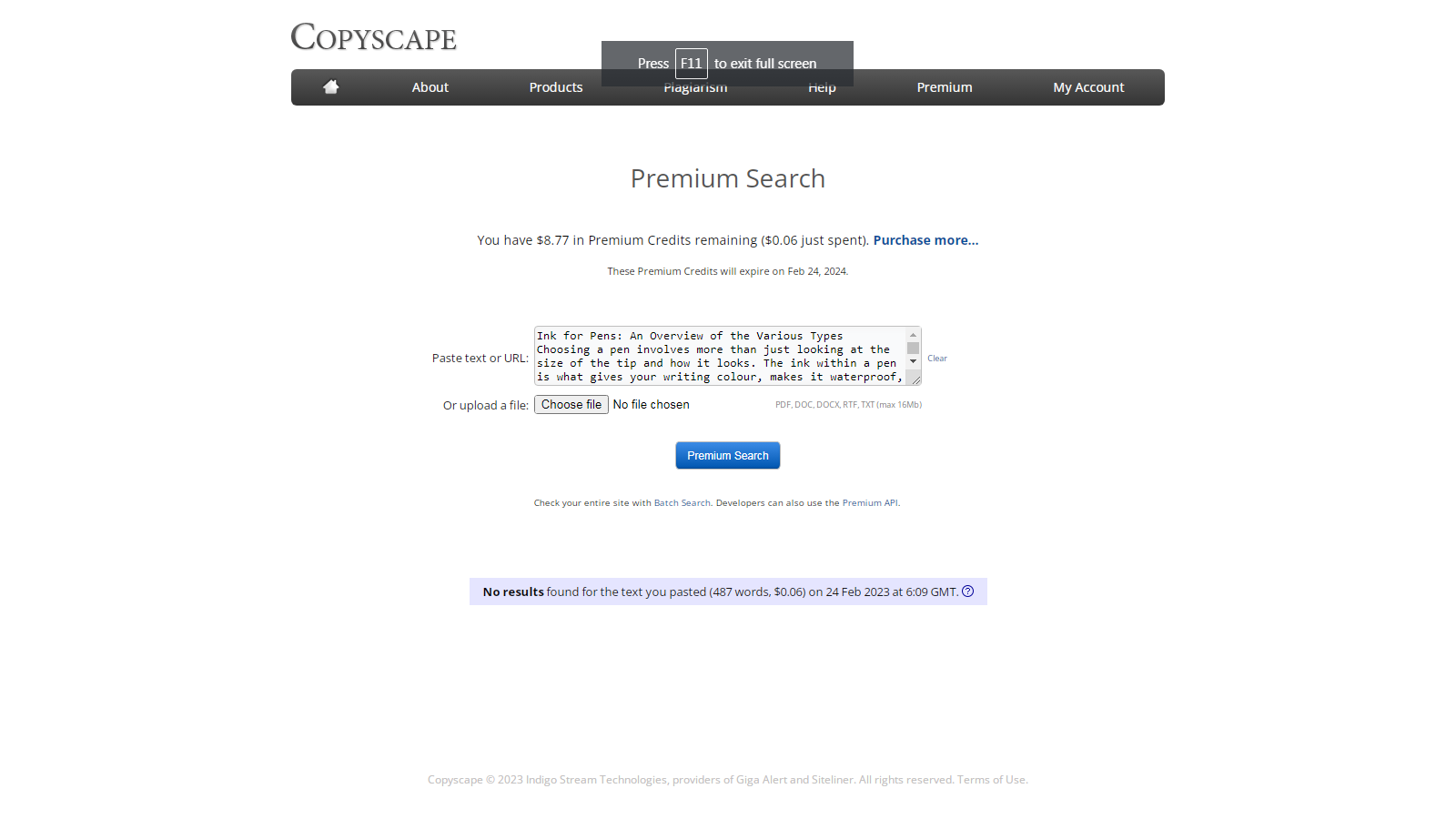Viewport: 1456px width, 819px height.
Task: Open the Help menu
Action: 822,88
